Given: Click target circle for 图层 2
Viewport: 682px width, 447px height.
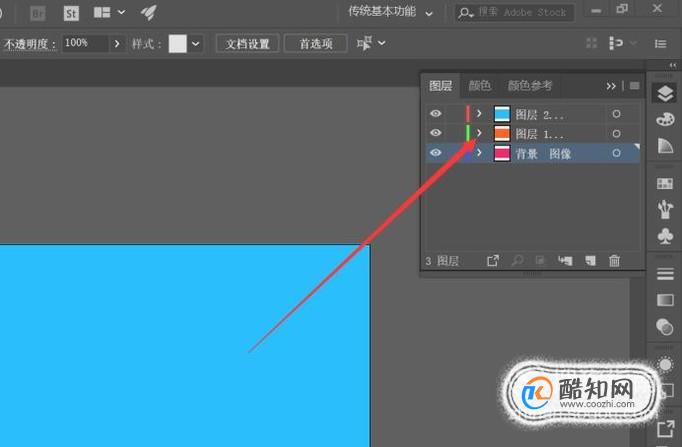Looking at the screenshot, I should click(x=616, y=114).
